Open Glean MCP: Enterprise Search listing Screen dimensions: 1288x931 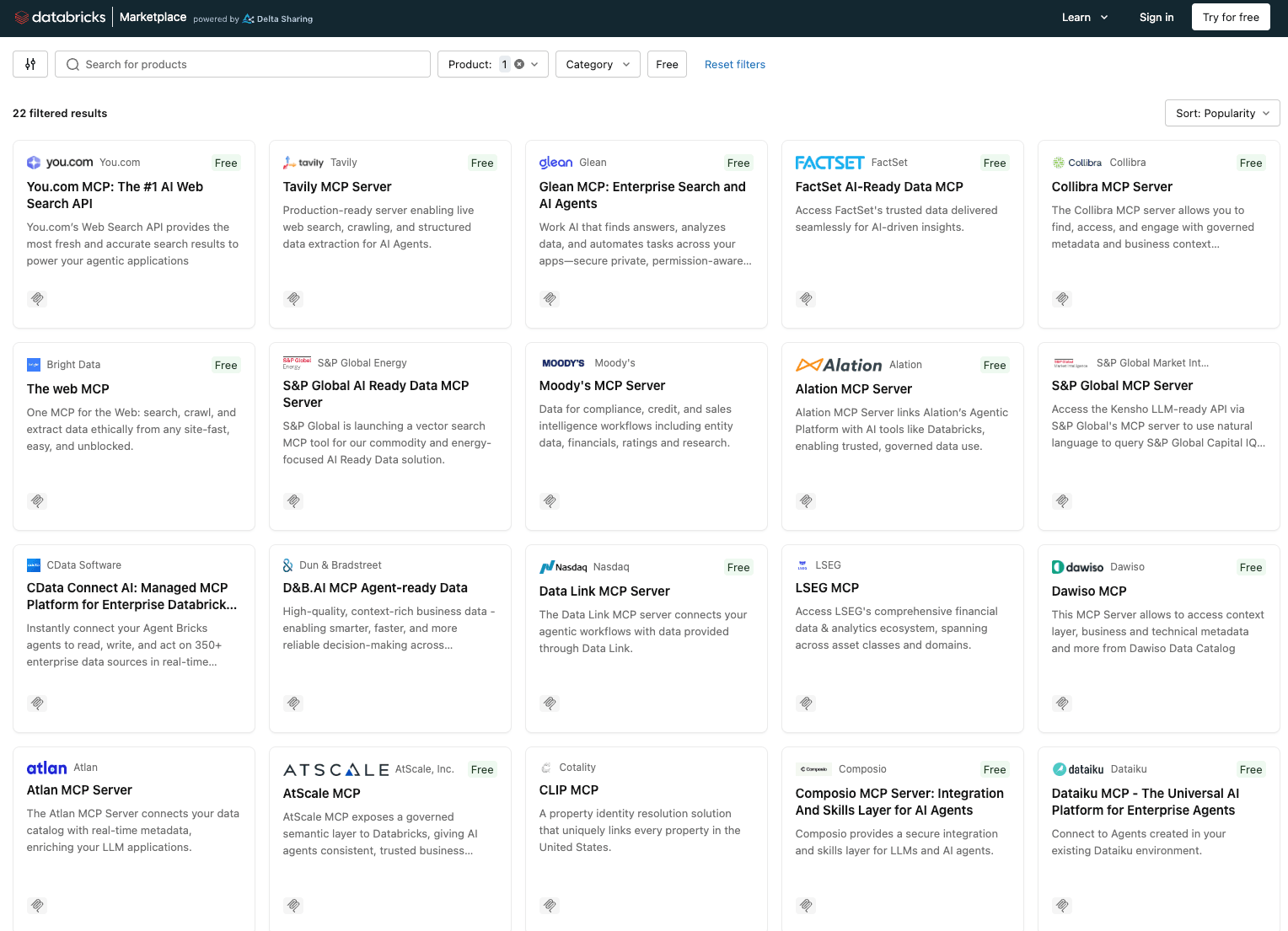[642, 195]
